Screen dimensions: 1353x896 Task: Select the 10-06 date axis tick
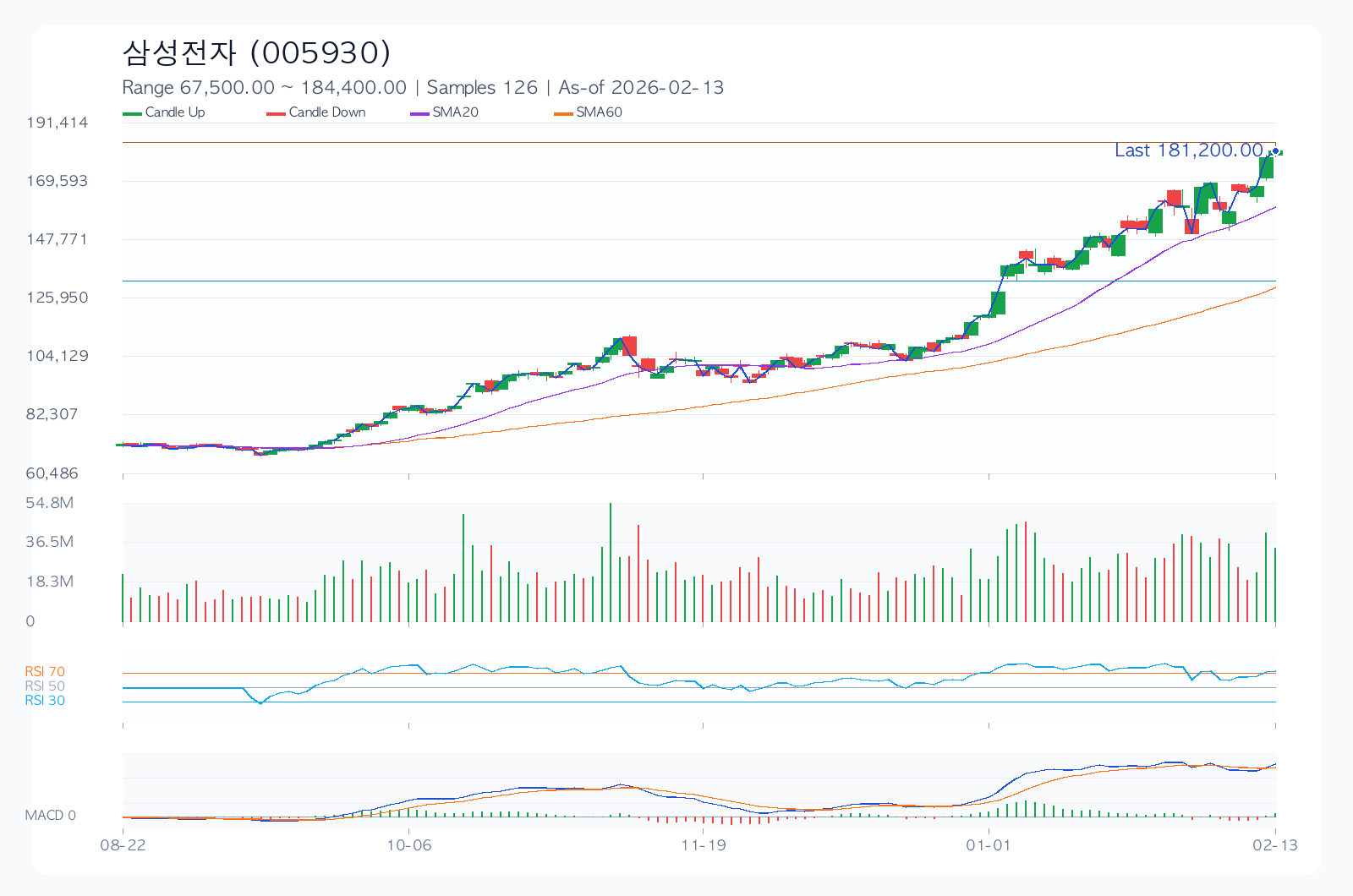[x=408, y=845]
